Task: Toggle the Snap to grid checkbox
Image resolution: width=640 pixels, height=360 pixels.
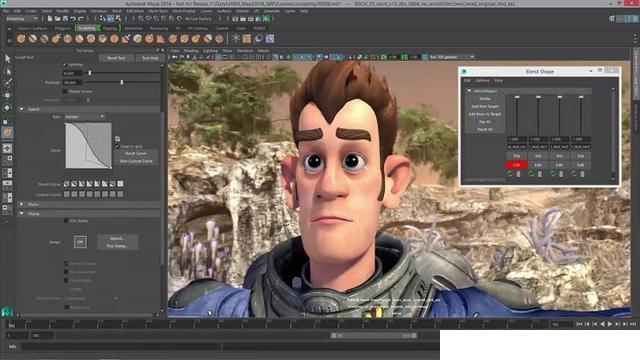Action: pos(117,146)
